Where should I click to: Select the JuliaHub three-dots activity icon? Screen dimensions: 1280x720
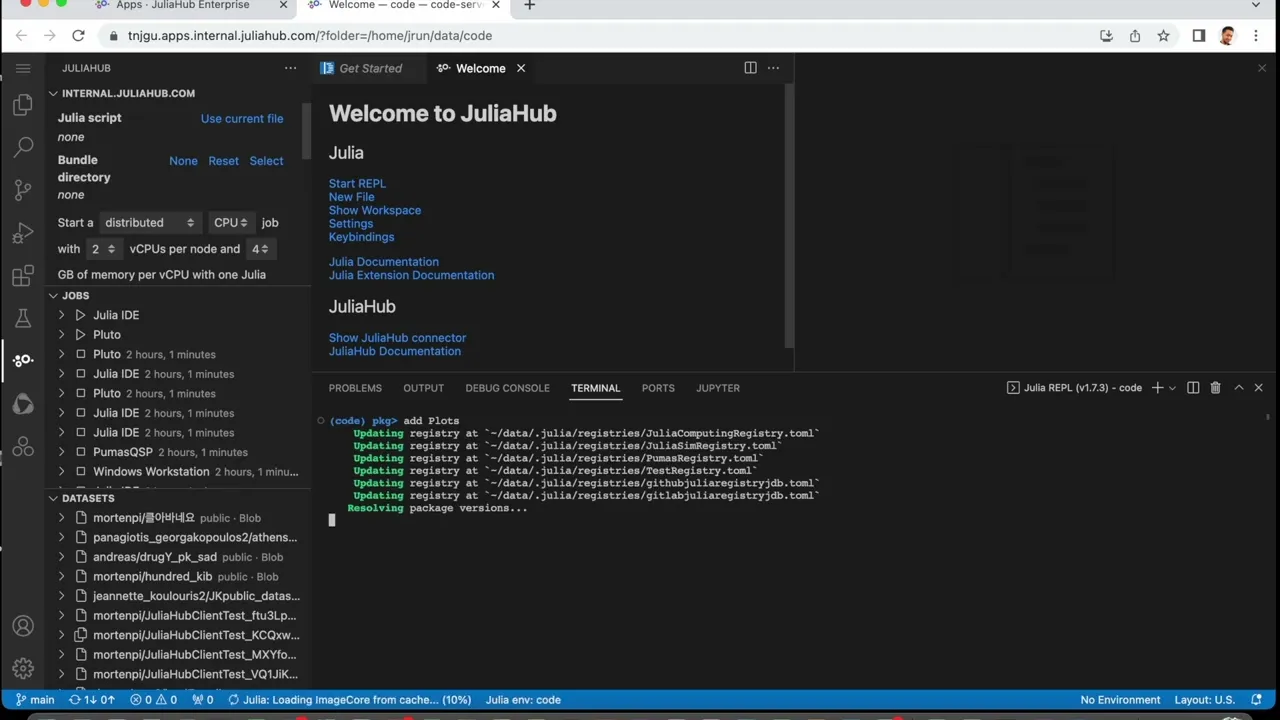pyautogui.click(x=23, y=360)
